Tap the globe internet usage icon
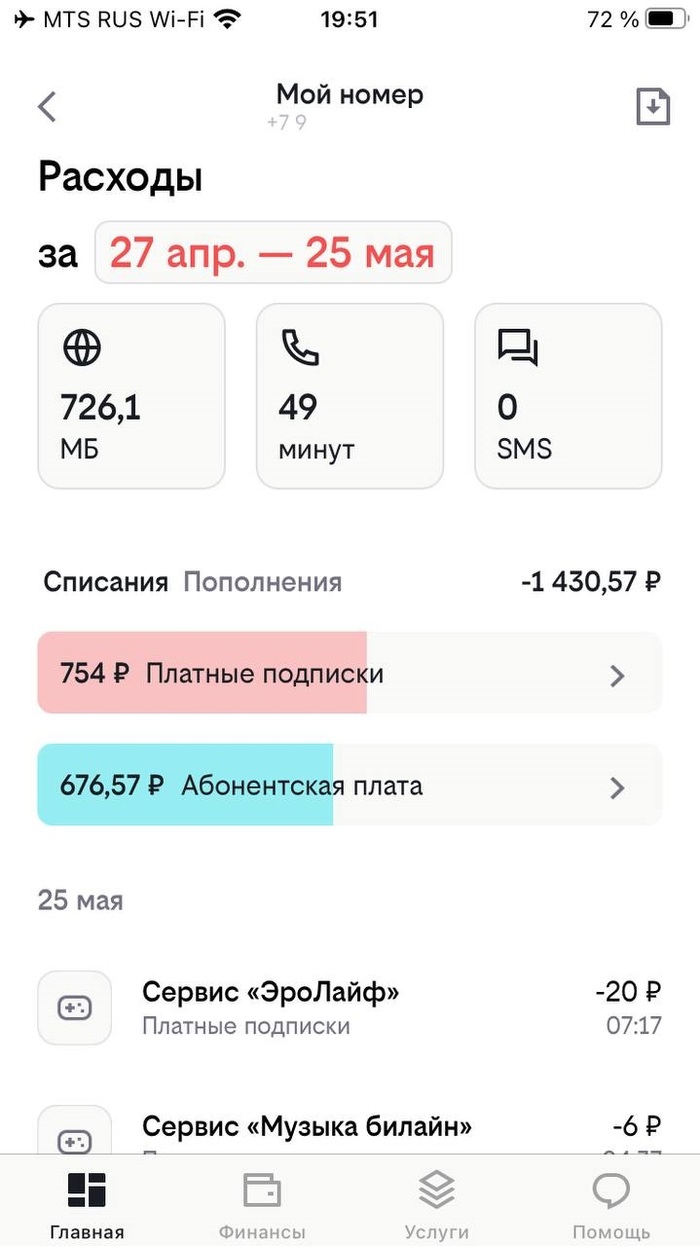 click(82, 348)
